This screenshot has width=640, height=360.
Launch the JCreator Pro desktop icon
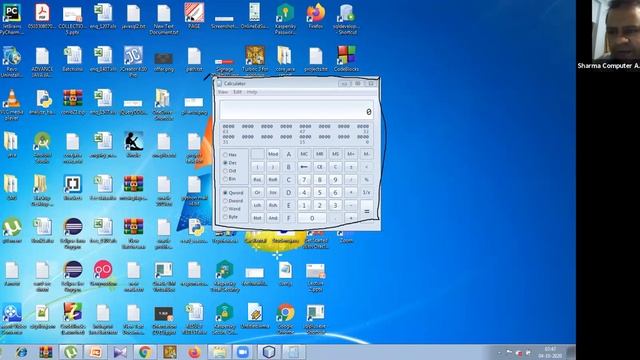coord(133,62)
